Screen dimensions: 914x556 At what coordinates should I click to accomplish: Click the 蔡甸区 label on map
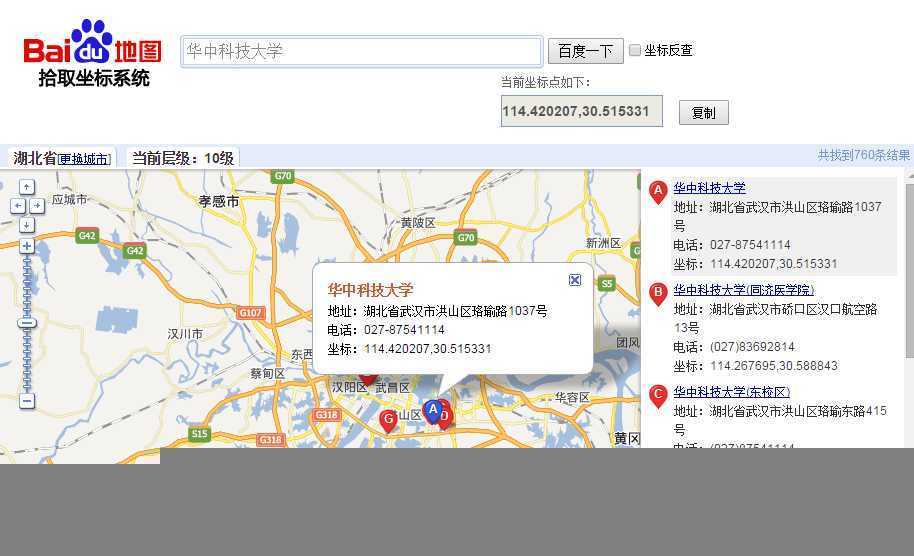pos(268,373)
